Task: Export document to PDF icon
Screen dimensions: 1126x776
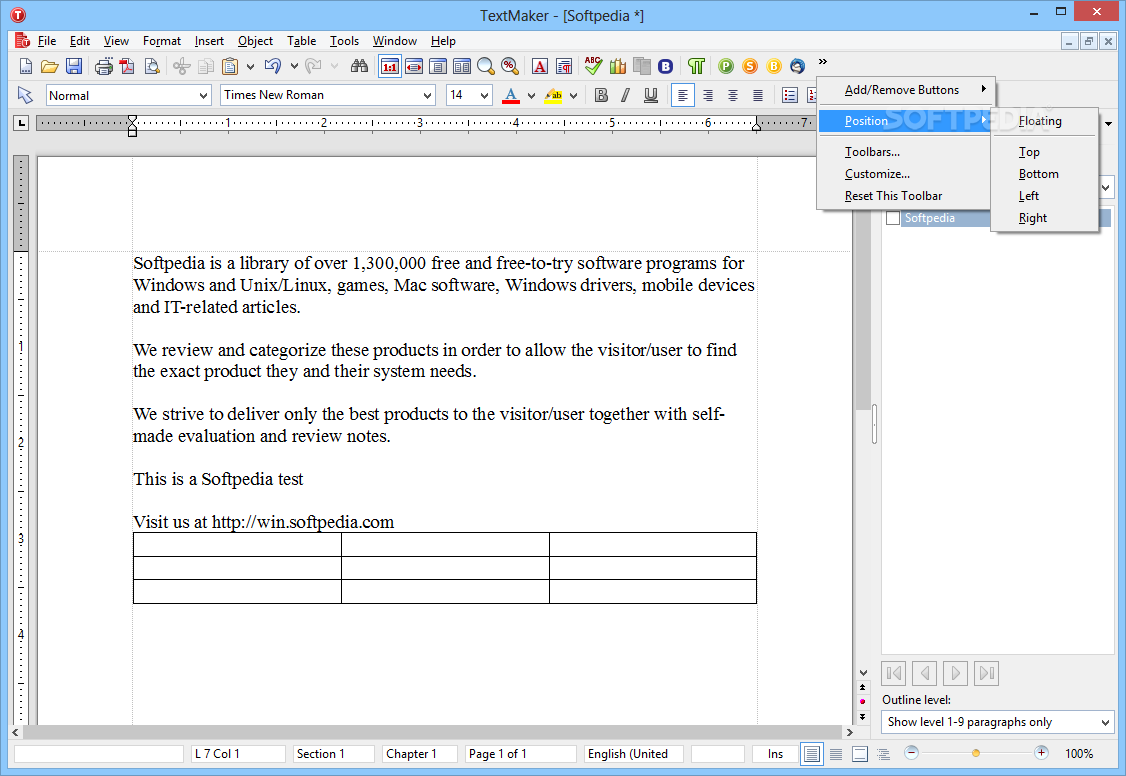Action: [127, 67]
